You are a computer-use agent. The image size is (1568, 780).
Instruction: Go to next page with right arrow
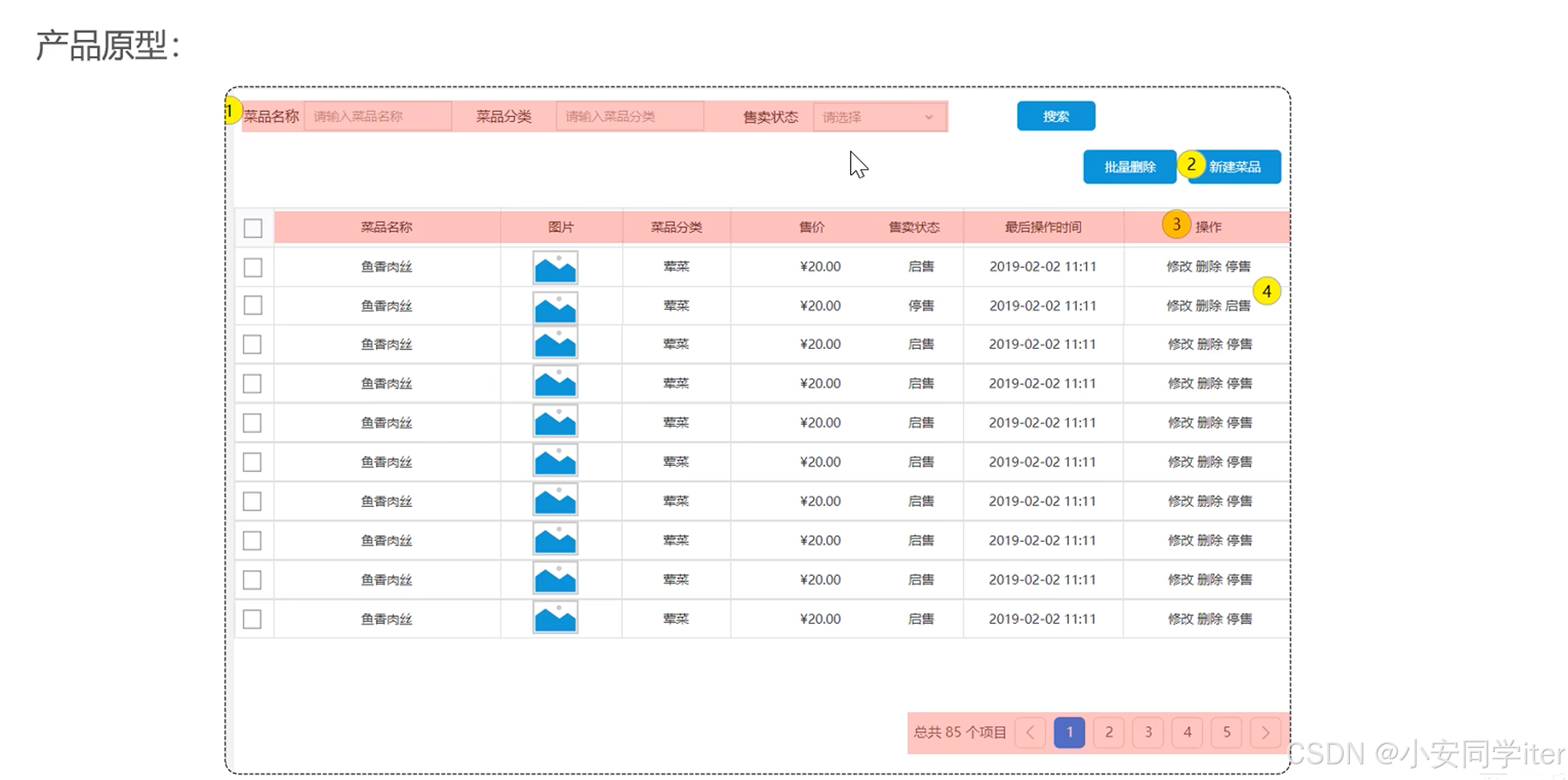click(1265, 733)
